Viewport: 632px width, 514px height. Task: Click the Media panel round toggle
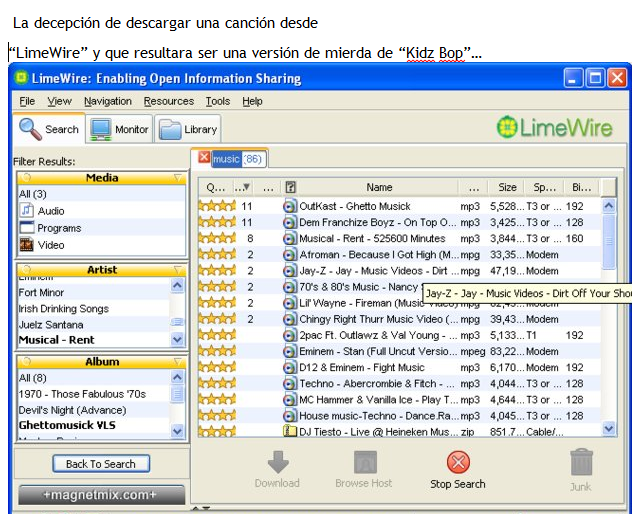coord(27,177)
